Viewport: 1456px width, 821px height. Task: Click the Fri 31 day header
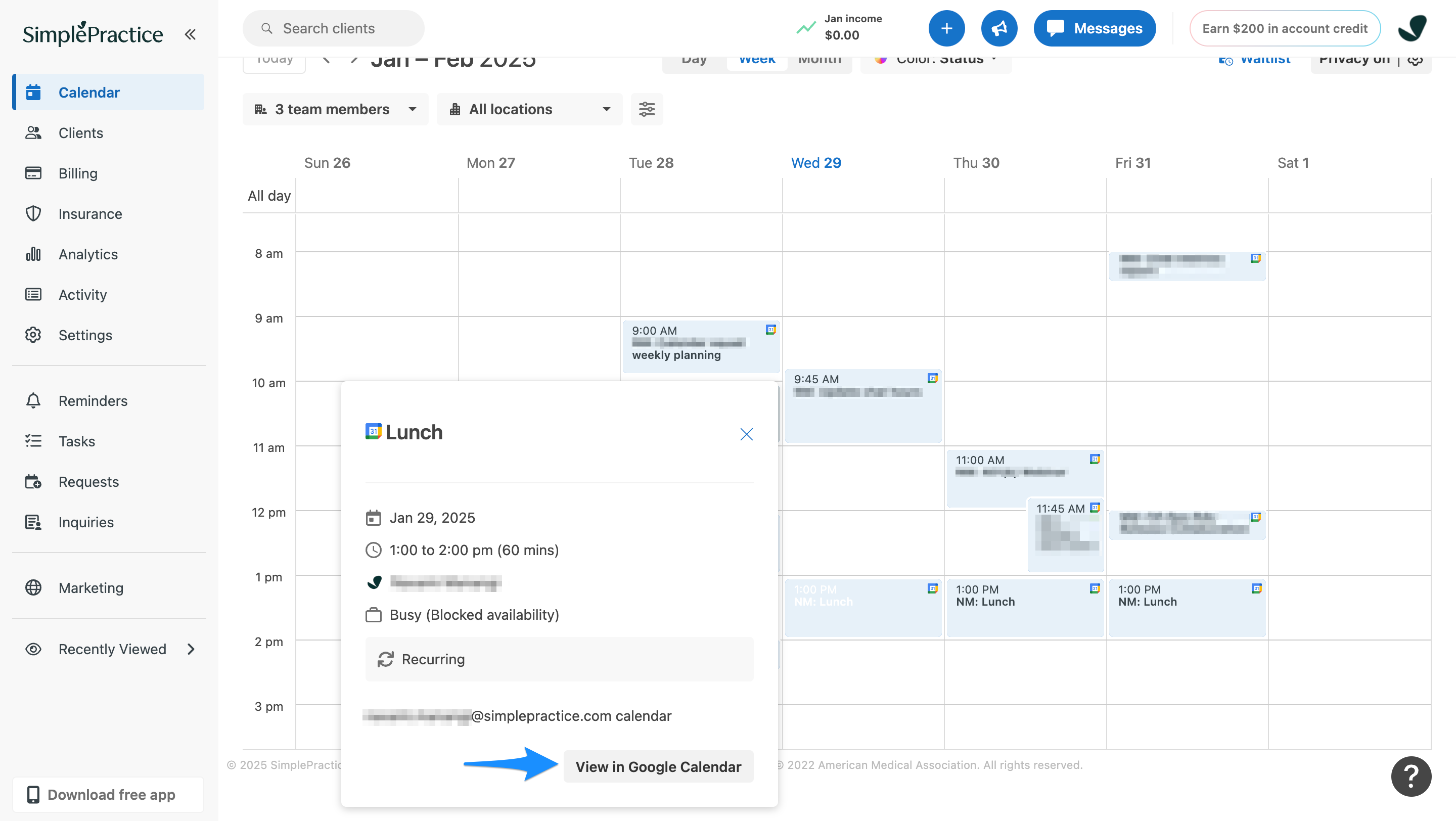1132,163
